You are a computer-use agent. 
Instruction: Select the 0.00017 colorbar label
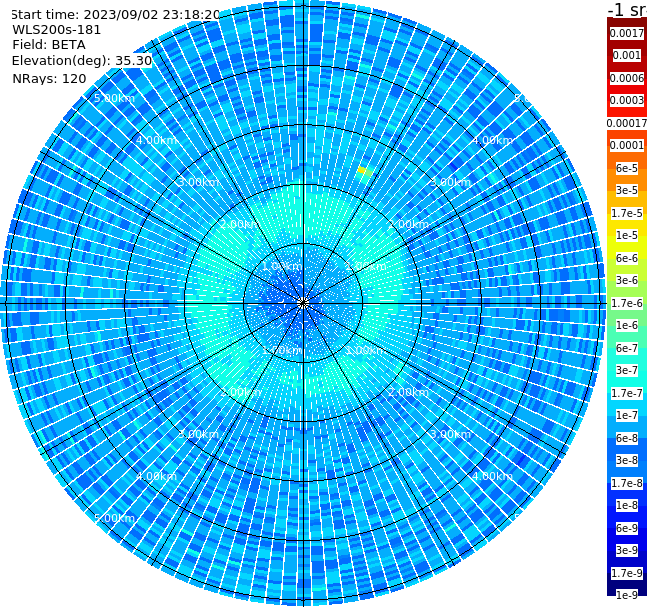627,123
